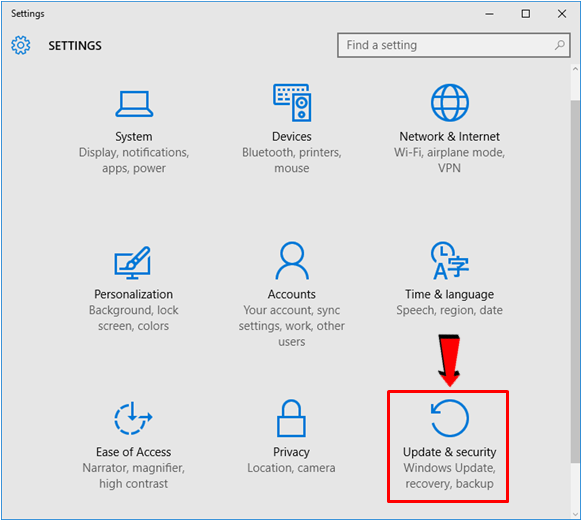Open the Update & security circular arrow icon
This screenshot has height=520, width=581.
(449, 418)
